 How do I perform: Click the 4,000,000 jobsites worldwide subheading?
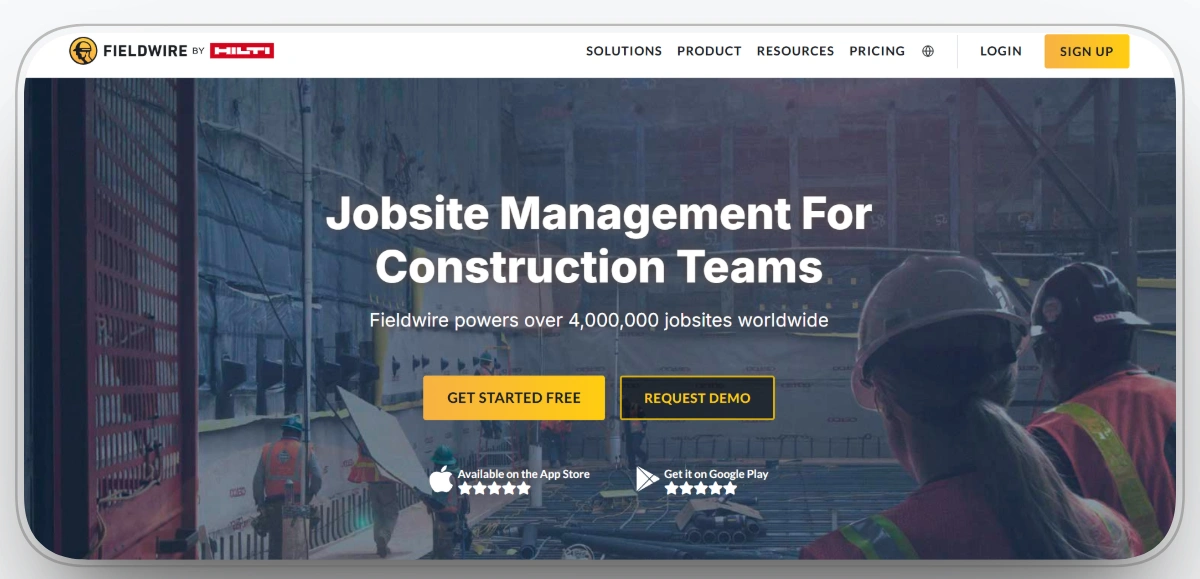(599, 321)
